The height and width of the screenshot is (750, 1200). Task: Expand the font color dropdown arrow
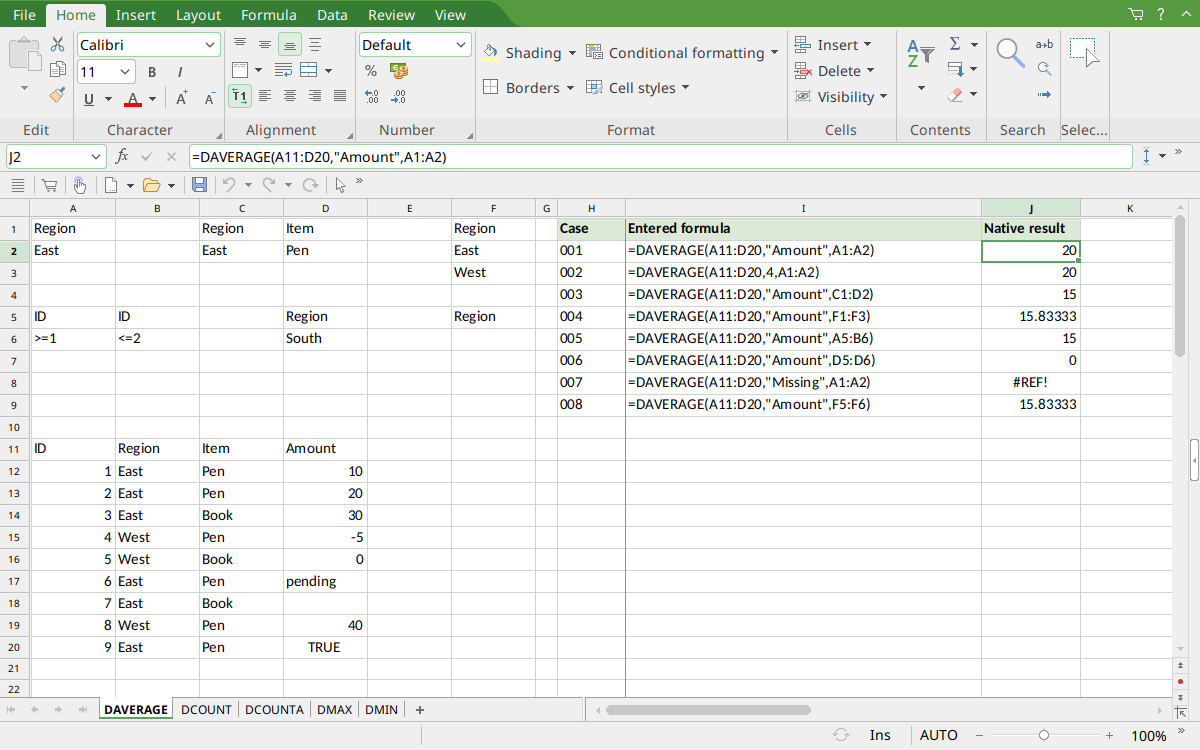tap(152, 99)
